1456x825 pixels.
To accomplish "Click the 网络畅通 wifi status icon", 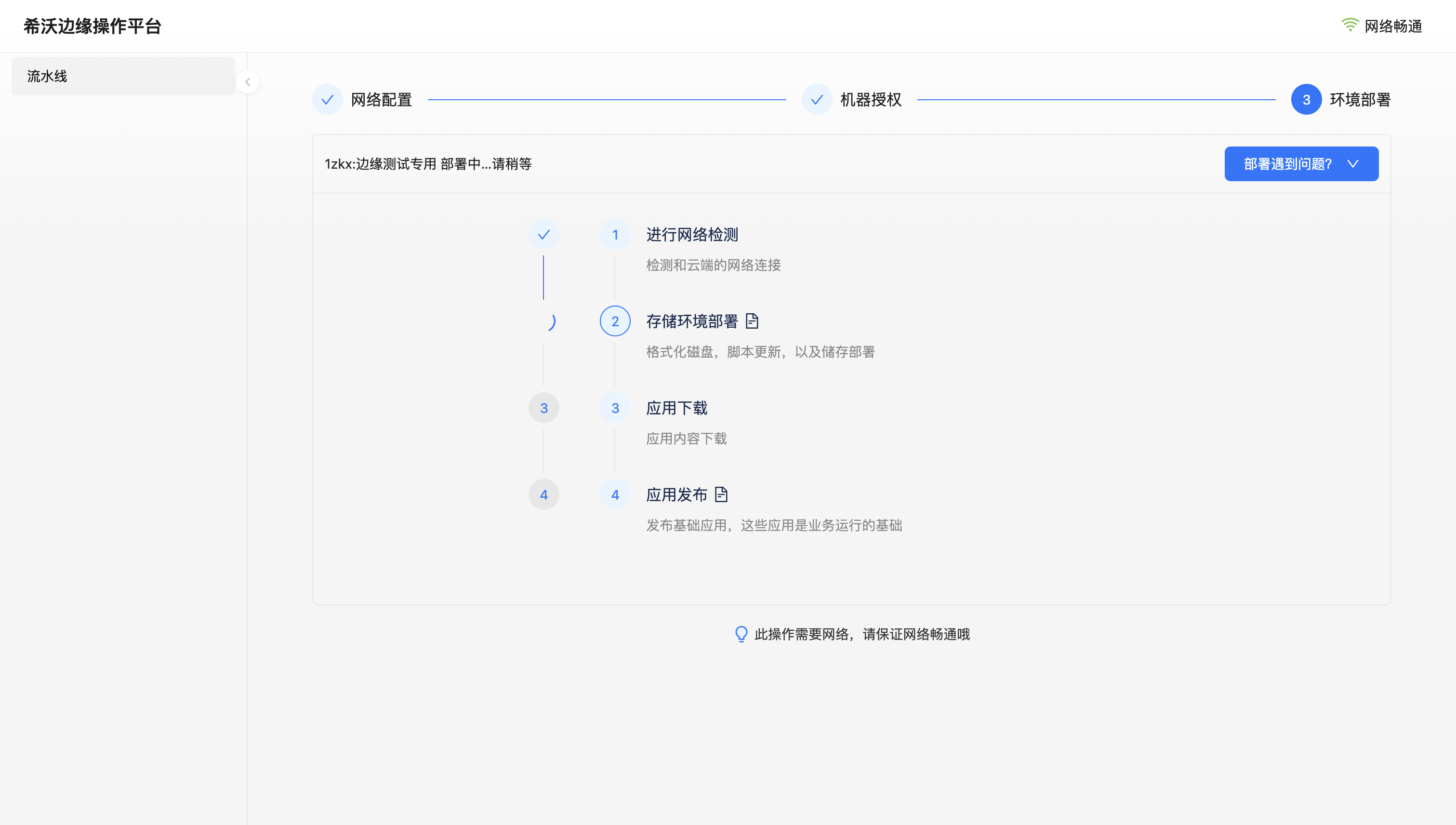I will click(x=1350, y=26).
